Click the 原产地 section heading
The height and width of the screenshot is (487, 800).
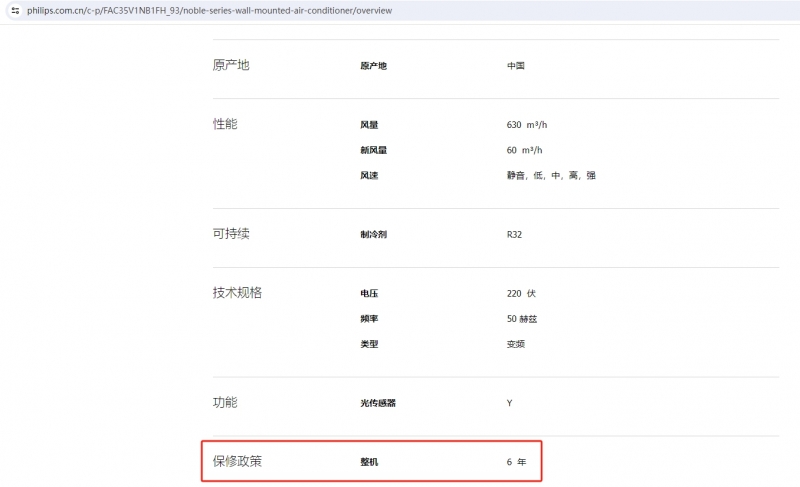[231, 65]
